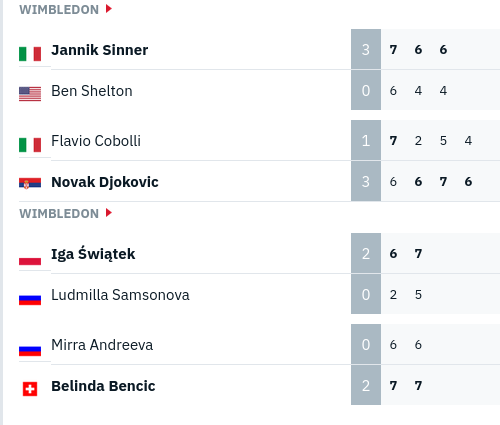500x425 pixels.
Task: Click Russian flag next to Mirra Andreeva
Action: pos(30,349)
